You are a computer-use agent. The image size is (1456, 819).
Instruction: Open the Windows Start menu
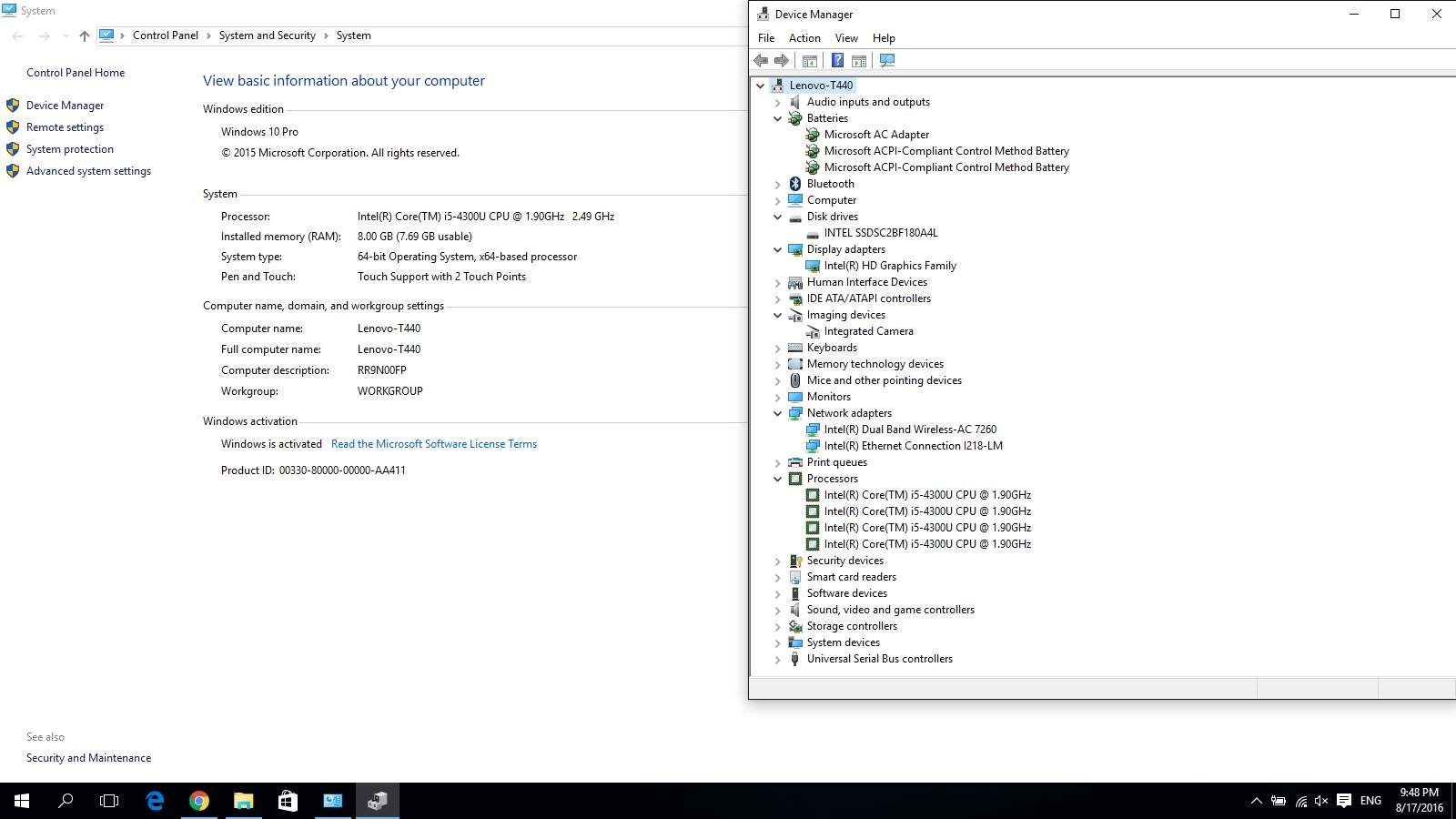tap(22, 801)
